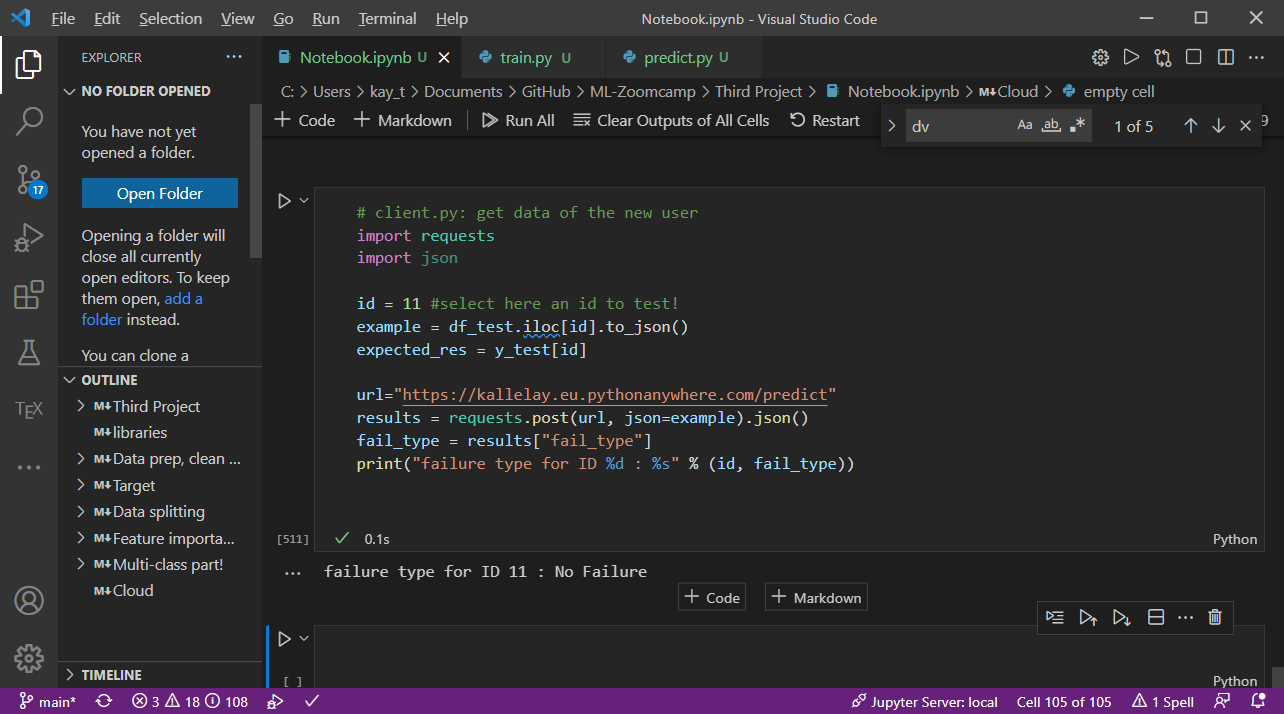Open problems indicator showing 3 errors
The height and width of the screenshot is (714, 1284).
pos(190,702)
